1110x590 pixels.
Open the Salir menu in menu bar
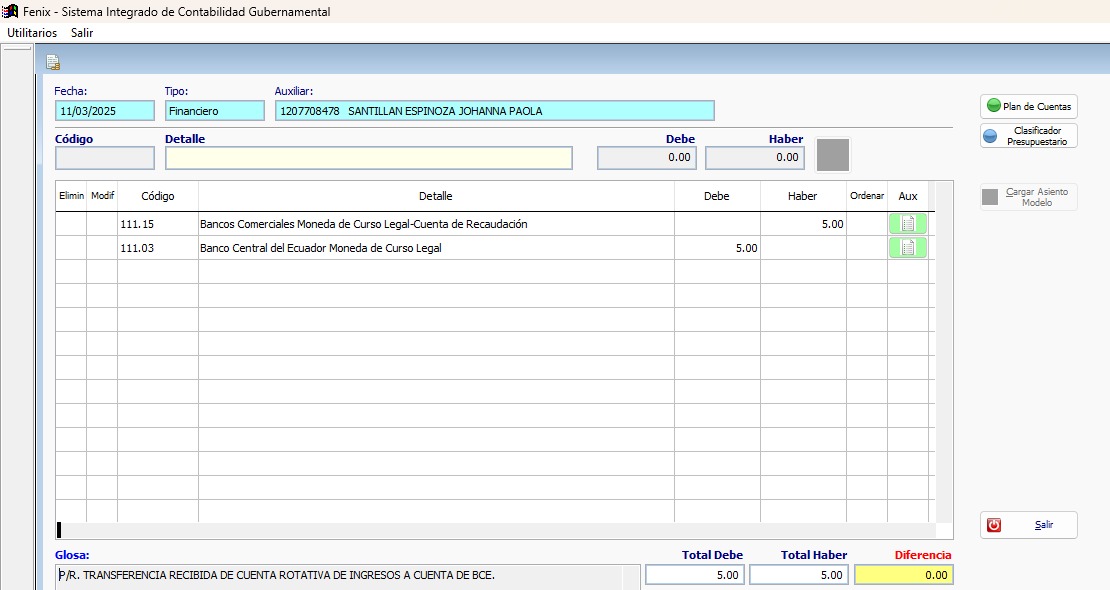(82, 33)
